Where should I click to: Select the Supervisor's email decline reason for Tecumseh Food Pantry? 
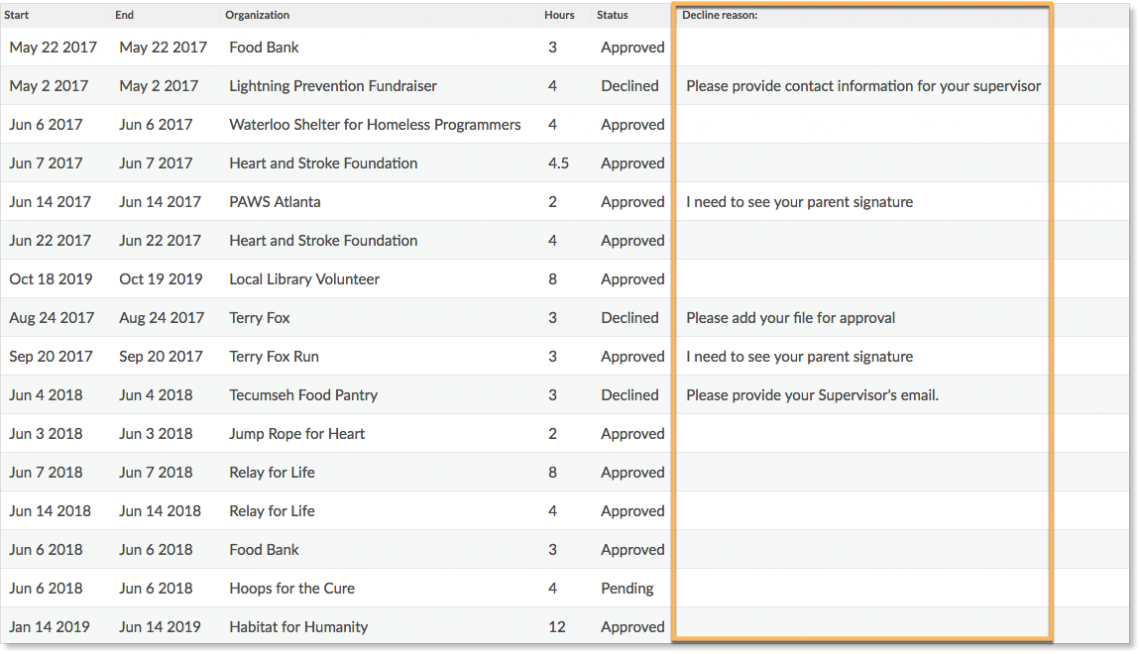812,395
